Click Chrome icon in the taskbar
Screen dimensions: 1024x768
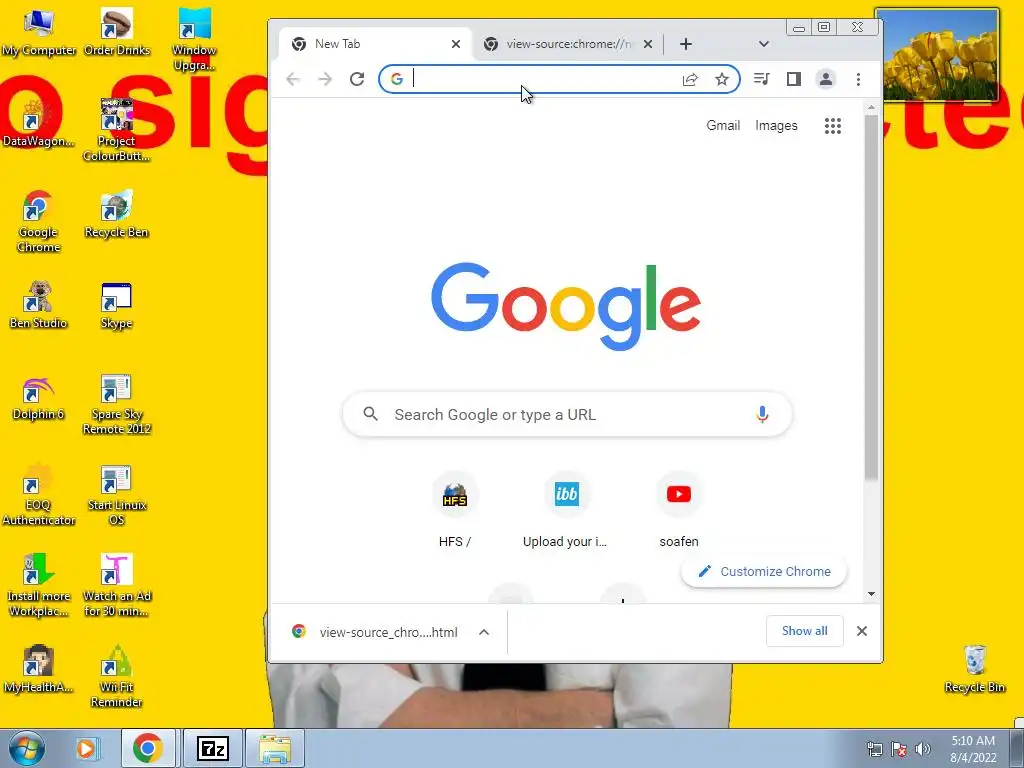pyautogui.click(x=148, y=748)
